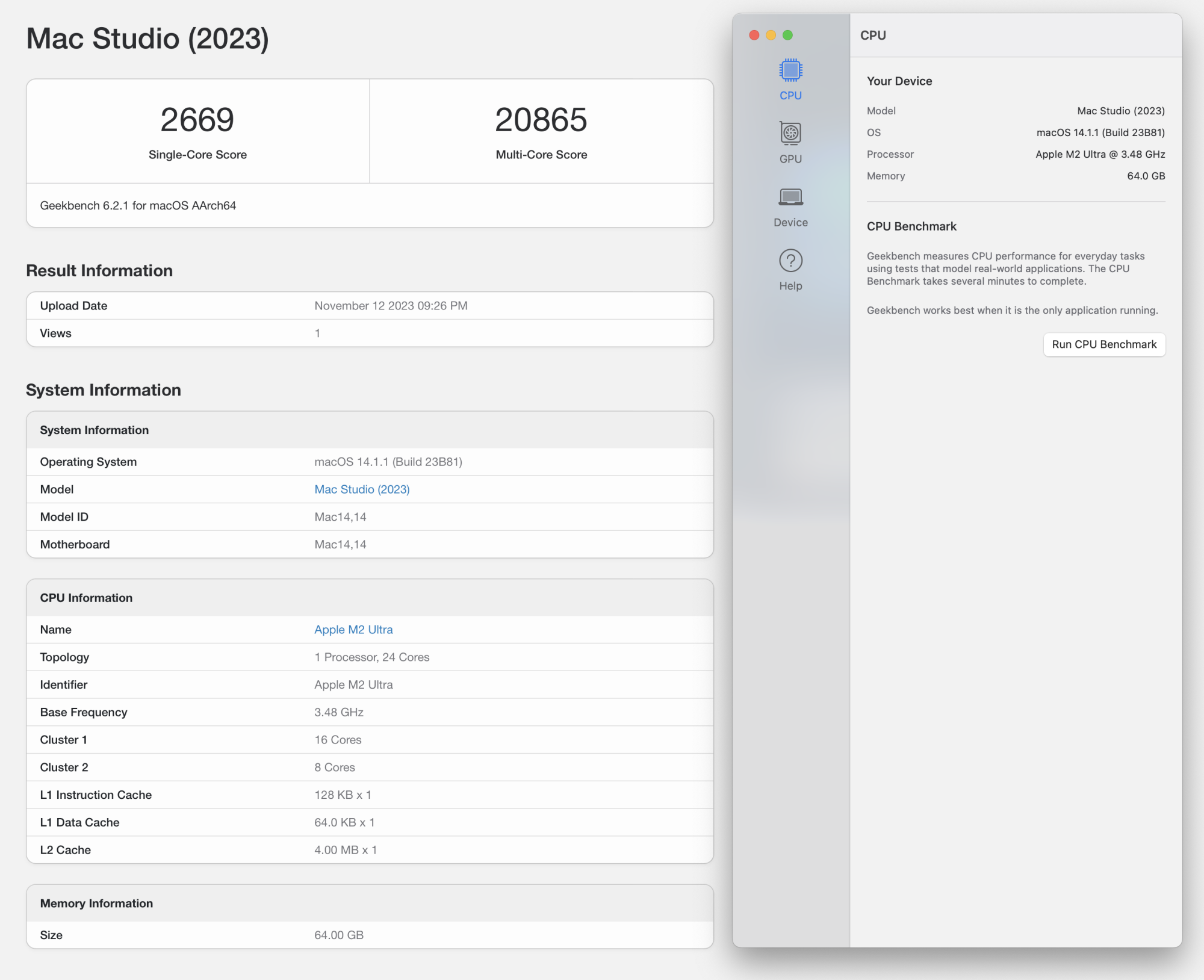Image resolution: width=1204 pixels, height=980 pixels.
Task: Click the Processor value Apple M2 Ultra @ 3.48 GHz
Action: [1100, 154]
